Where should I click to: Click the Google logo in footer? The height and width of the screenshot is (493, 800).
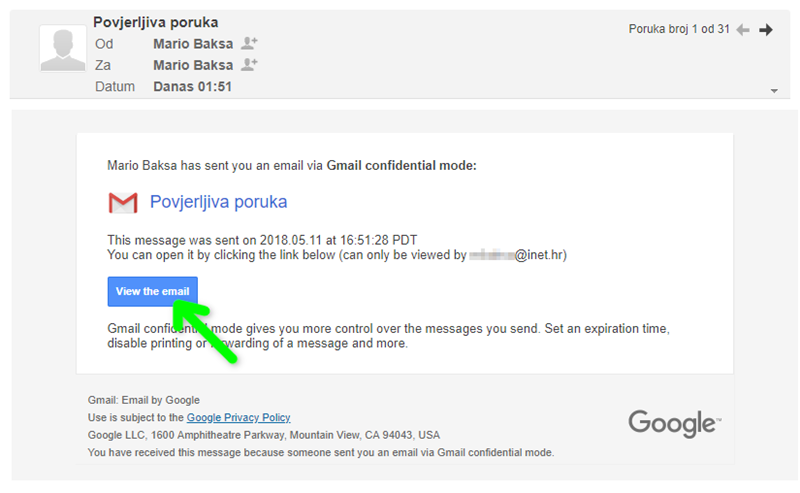(x=673, y=423)
